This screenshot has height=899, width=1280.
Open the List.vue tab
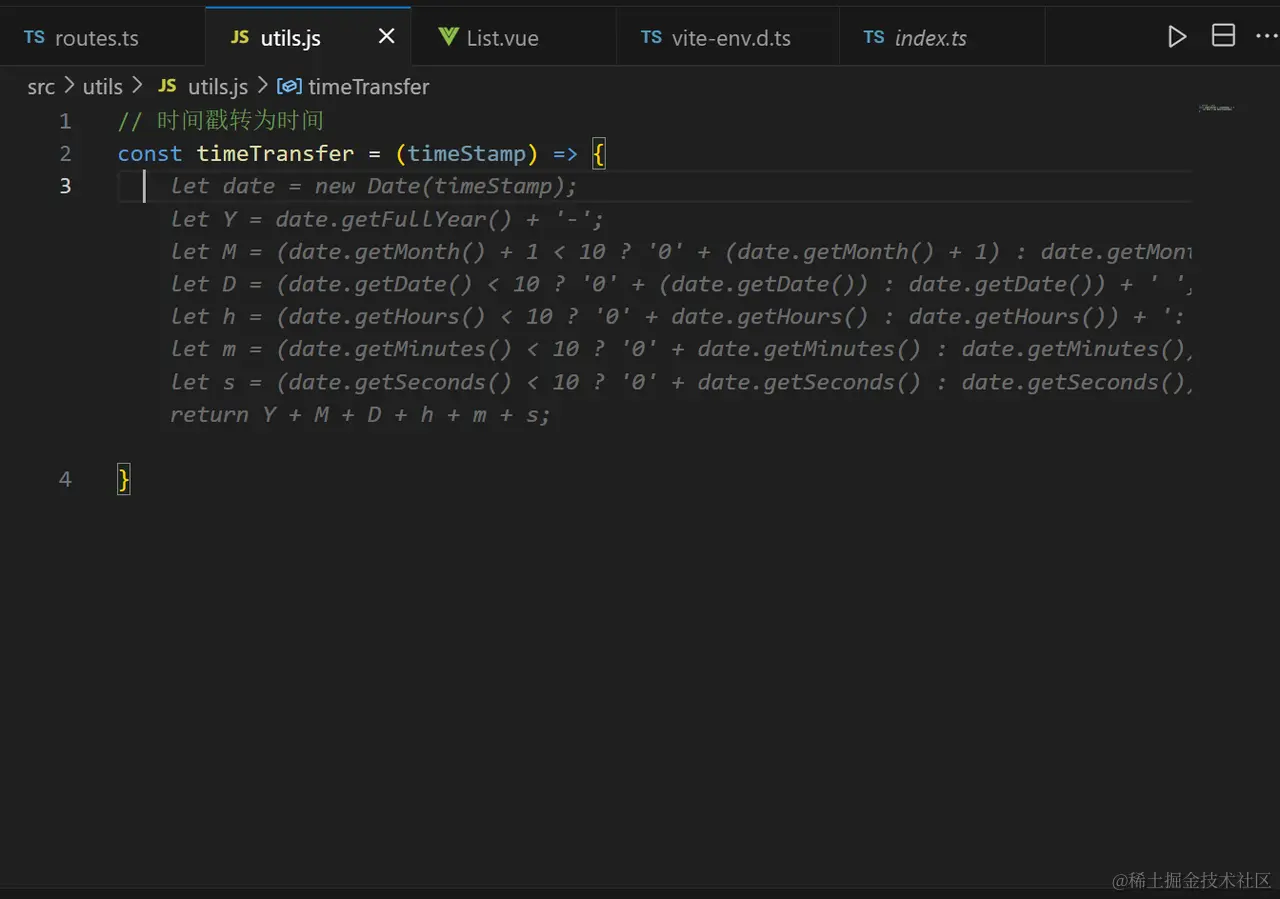pyautogui.click(x=513, y=38)
